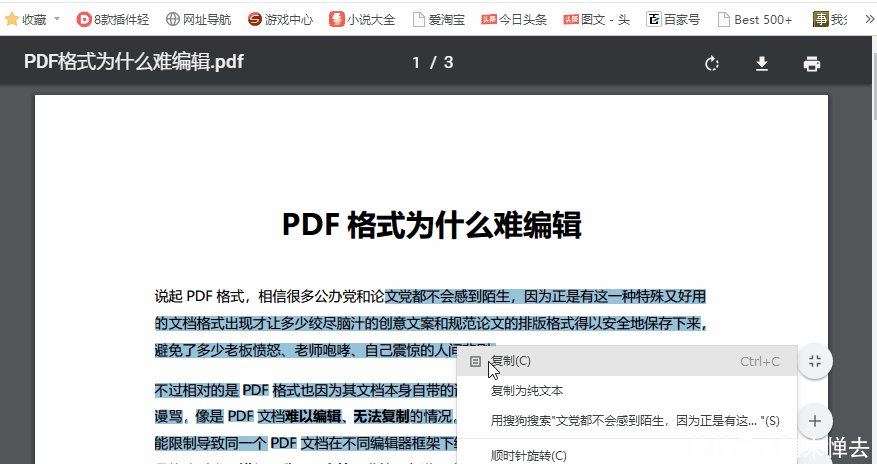Image resolution: width=877 pixels, height=464 pixels.
Task: Print the PDF document
Action: pyautogui.click(x=812, y=64)
